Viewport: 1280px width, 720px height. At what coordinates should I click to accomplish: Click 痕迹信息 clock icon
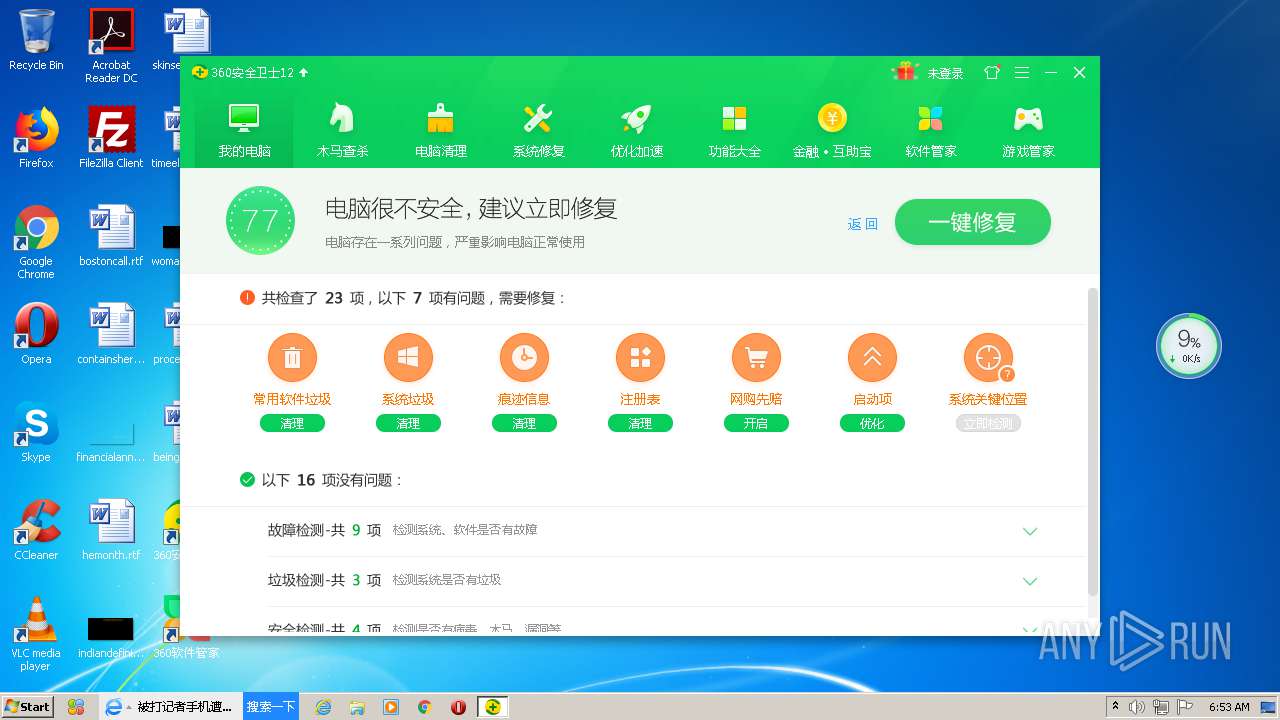coord(524,358)
